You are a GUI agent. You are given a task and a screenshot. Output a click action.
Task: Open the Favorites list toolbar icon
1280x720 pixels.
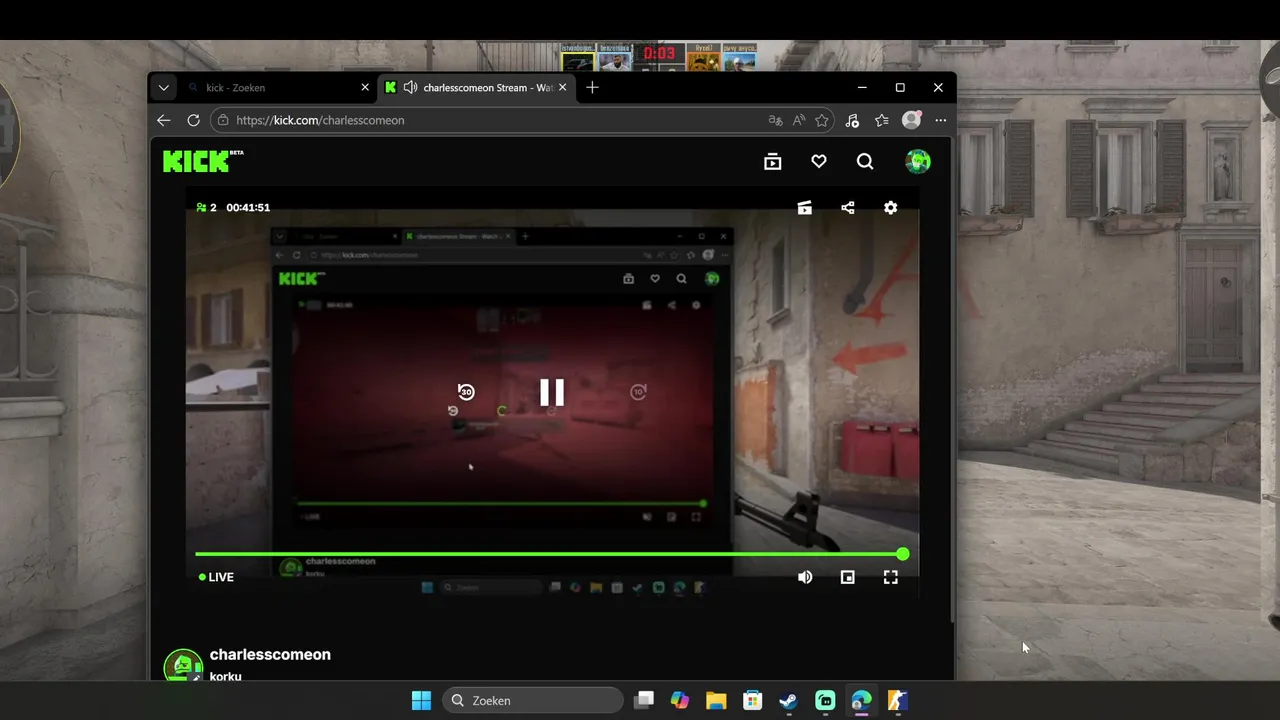pyautogui.click(x=881, y=120)
